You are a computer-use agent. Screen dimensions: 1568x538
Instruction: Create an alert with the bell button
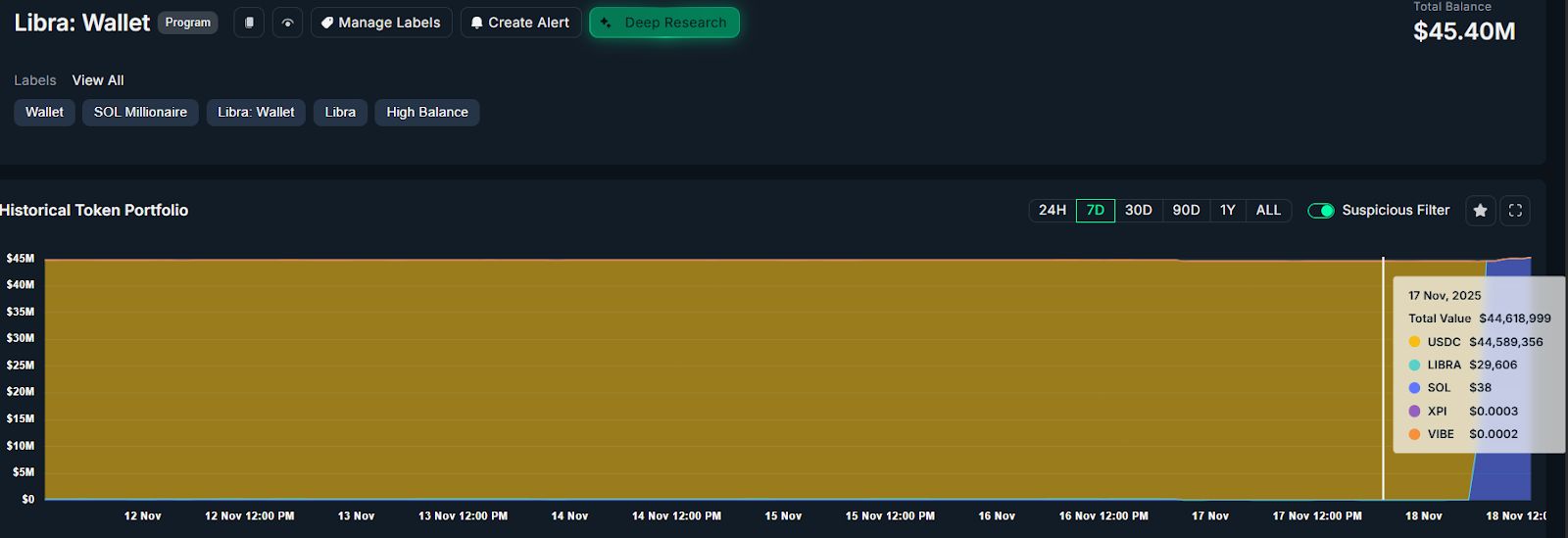point(520,23)
